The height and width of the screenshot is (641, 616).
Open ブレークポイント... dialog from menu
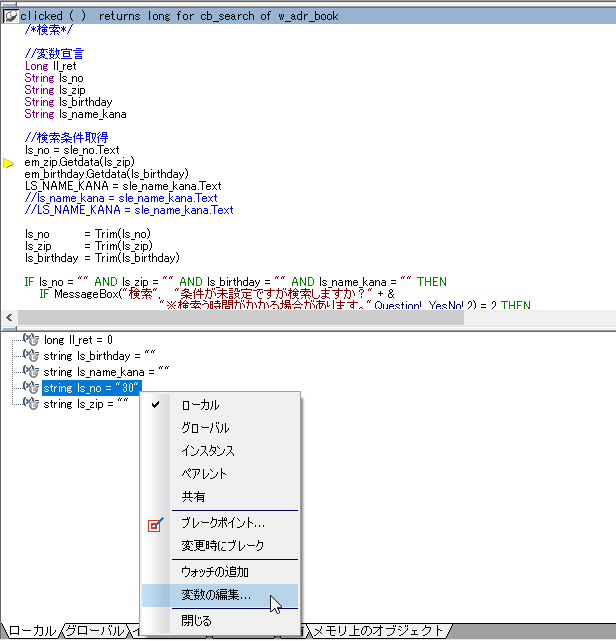pyautogui.click(x=222, y=523)
